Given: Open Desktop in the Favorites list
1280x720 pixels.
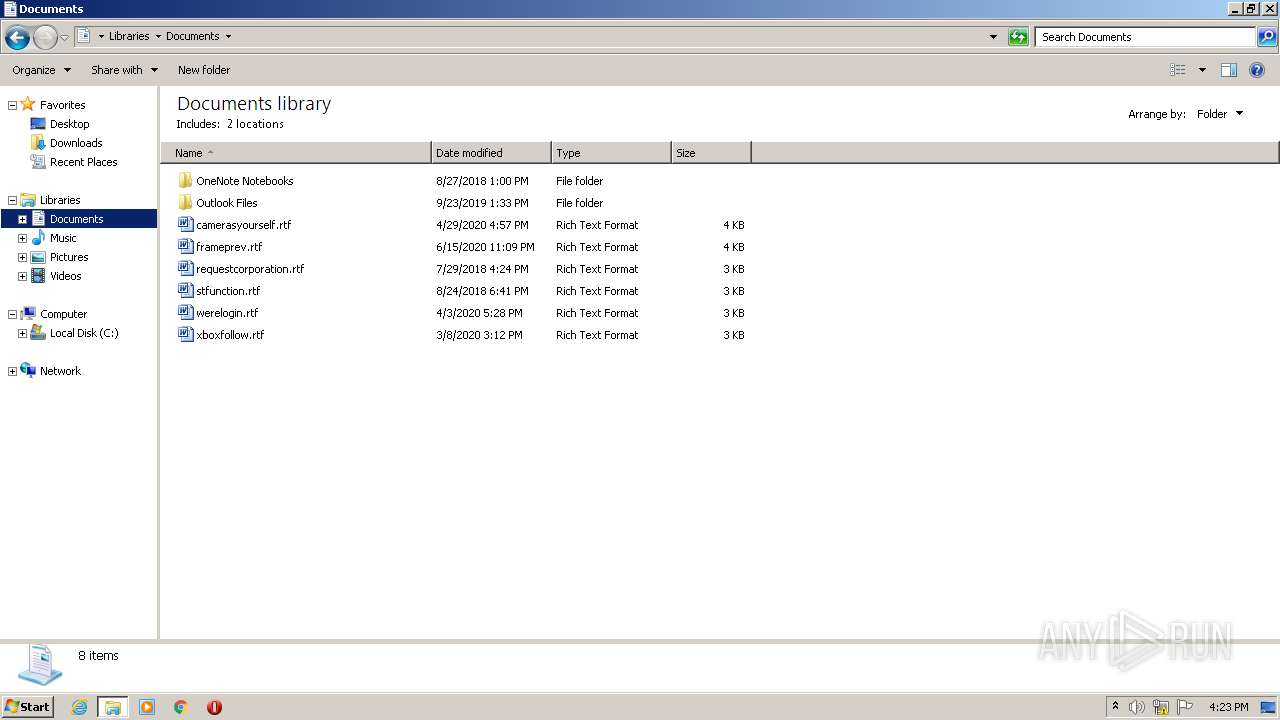Looking at the screenshot, I should (69, 124).
